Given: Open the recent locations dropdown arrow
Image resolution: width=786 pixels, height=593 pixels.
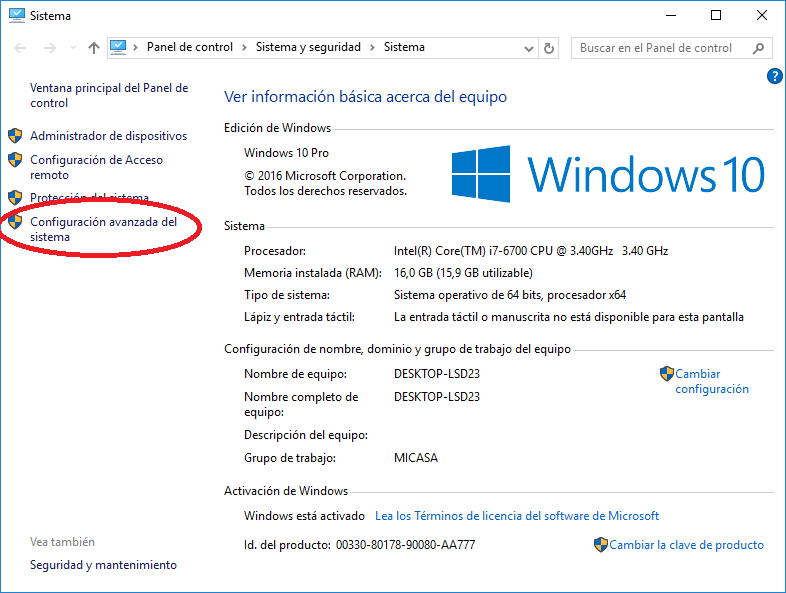Looking at the screenshot, I should (x=73, y=48).
